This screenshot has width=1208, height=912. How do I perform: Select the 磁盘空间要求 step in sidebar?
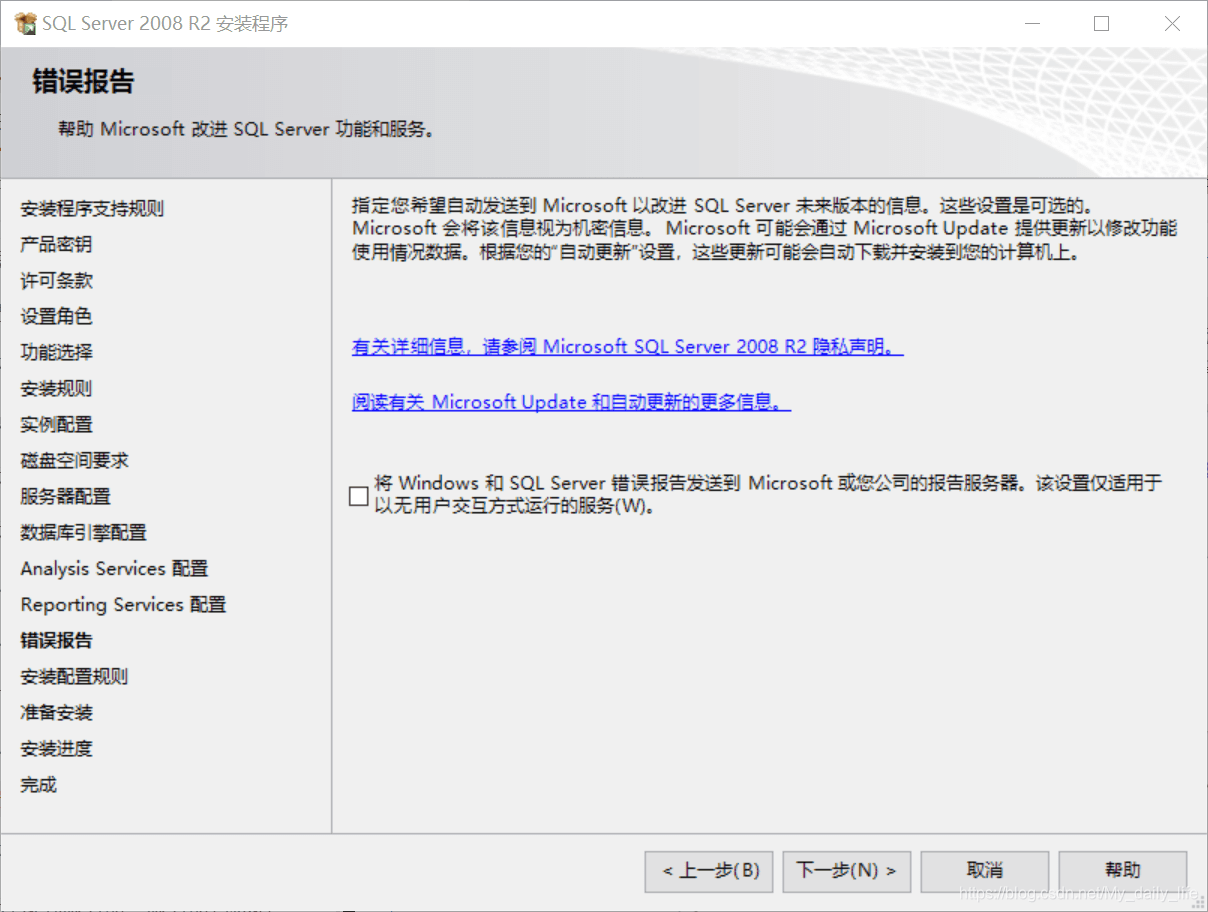[74, 461]
